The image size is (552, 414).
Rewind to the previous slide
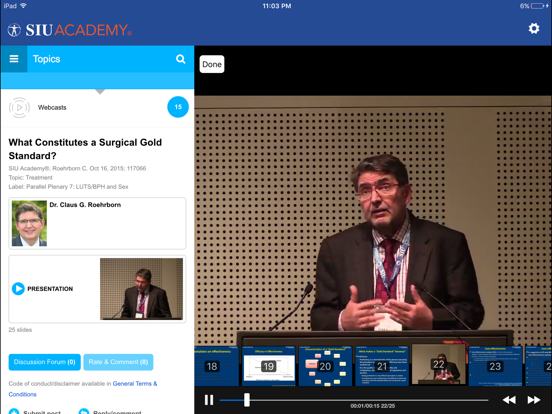tap(509, 400)
